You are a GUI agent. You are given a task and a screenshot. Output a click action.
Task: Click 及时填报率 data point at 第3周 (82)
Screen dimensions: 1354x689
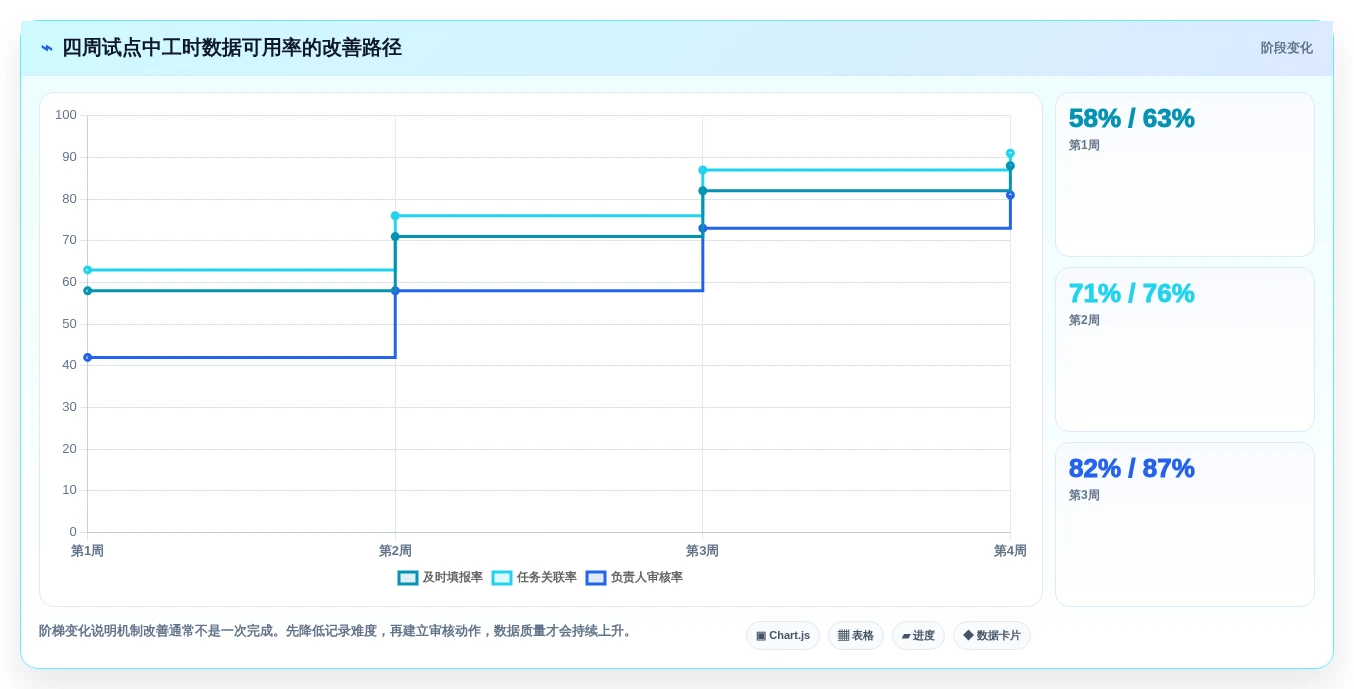pos(703,191)
